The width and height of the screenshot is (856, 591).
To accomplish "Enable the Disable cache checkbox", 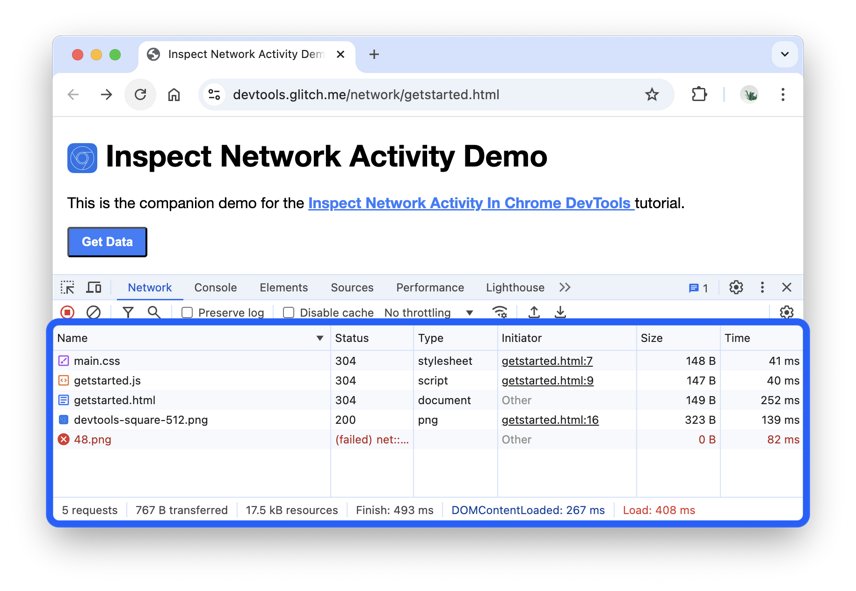I will pyautogui.click(x=288, y=313).
